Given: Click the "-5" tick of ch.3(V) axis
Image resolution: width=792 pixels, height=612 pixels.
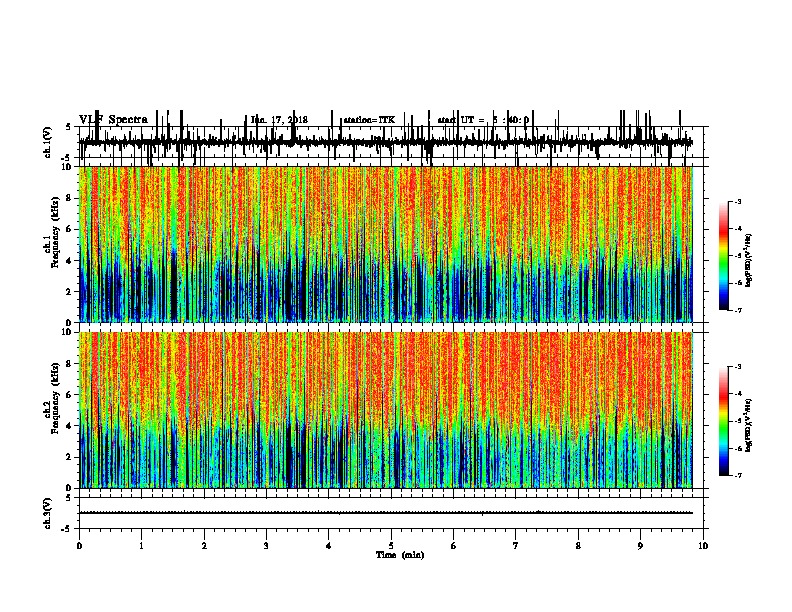Looking at the screenshot, I should pyautogui.click(x=68, y=529).
